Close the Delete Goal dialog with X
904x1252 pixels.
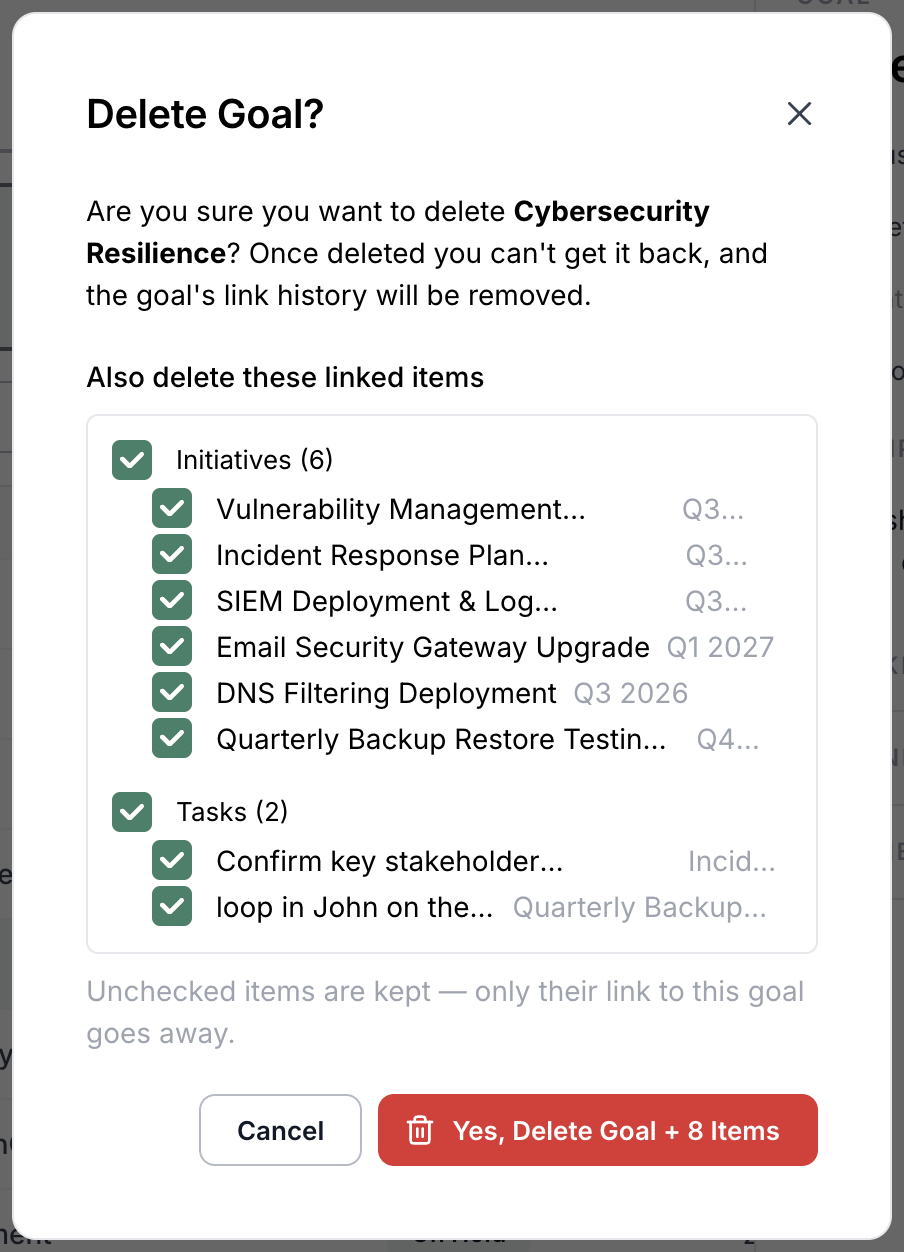[x=799, y=114]
